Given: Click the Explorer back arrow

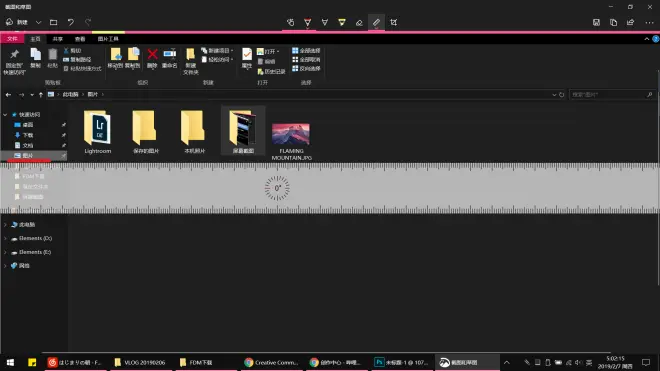Looking at the screenshot, I should point(8,95).
